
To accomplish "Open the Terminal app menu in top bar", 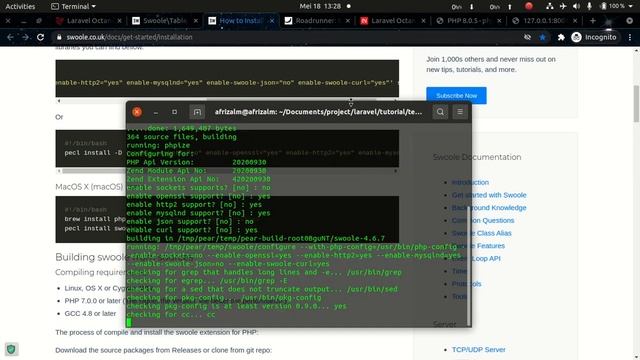I will click(x=73, y=7).
